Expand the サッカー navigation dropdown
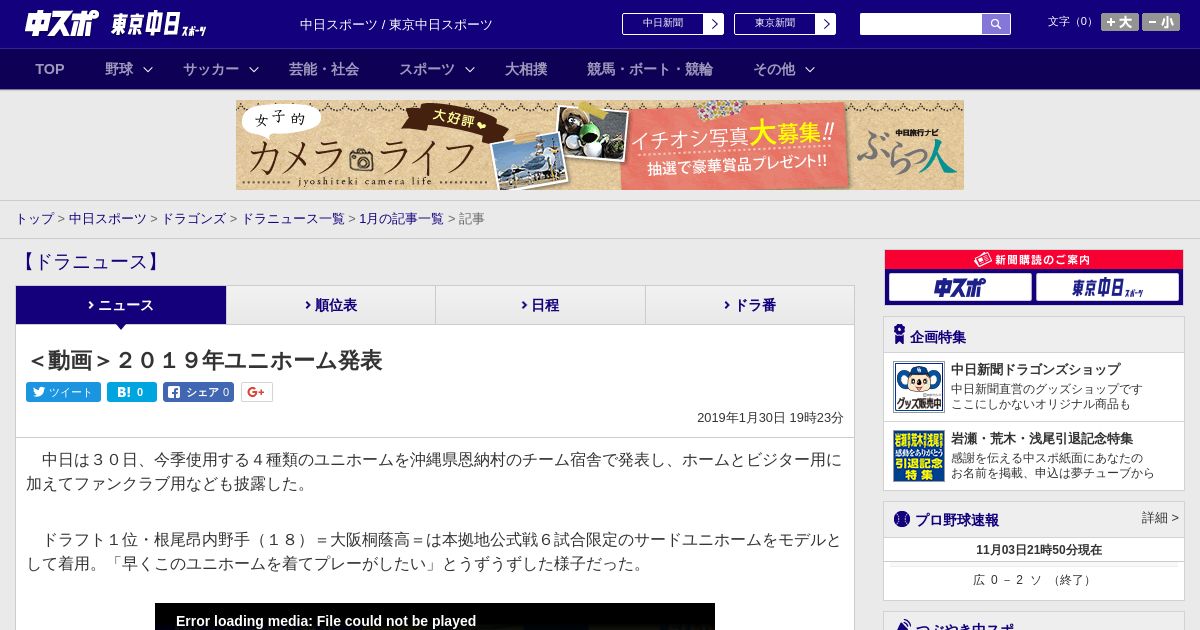Image resolution: width=1200 pixels, height=630 pixels. [x=220, y=69]
